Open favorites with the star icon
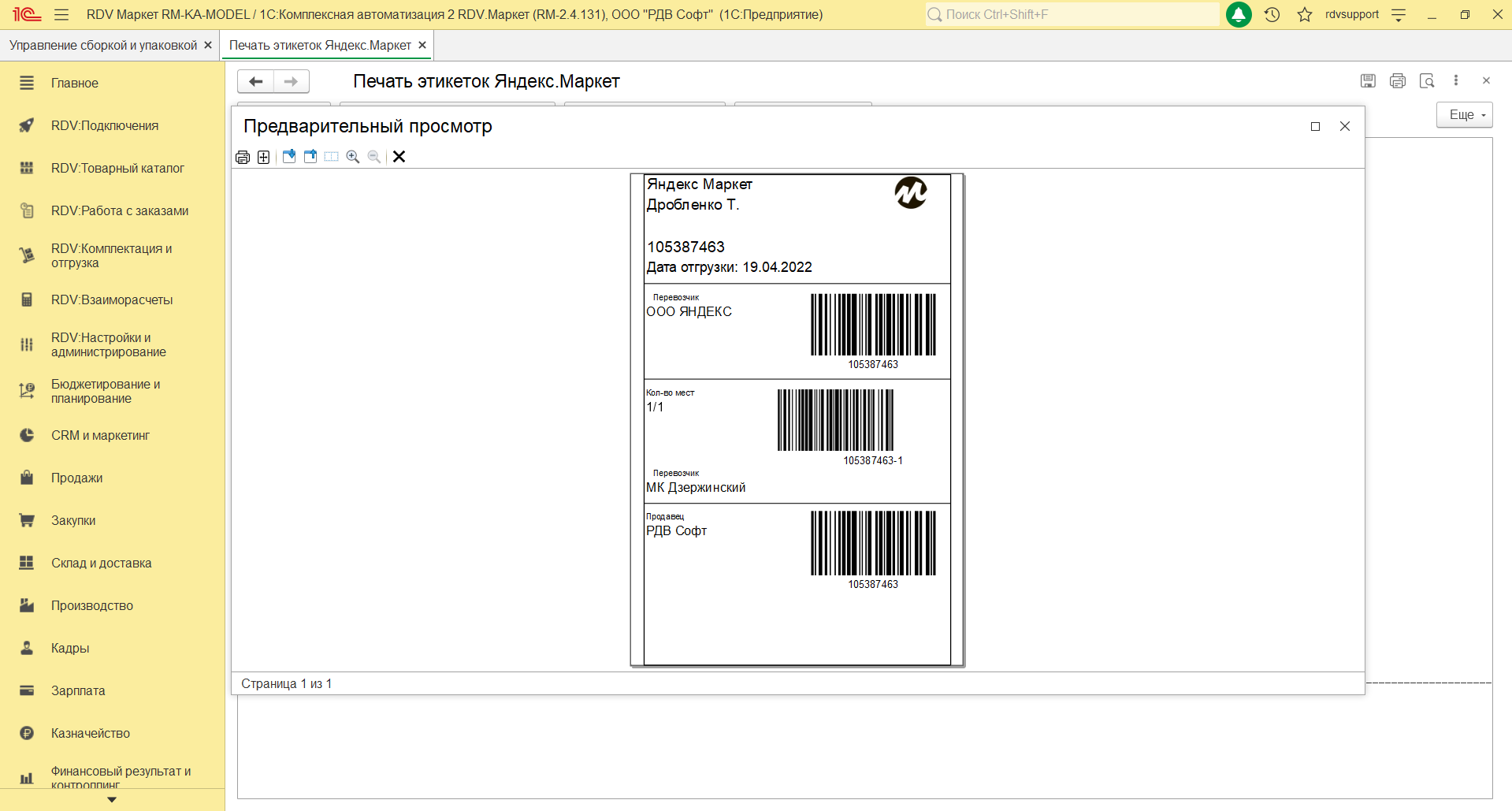Viewport: 1512px width, 811px height. click(1305, 14)
